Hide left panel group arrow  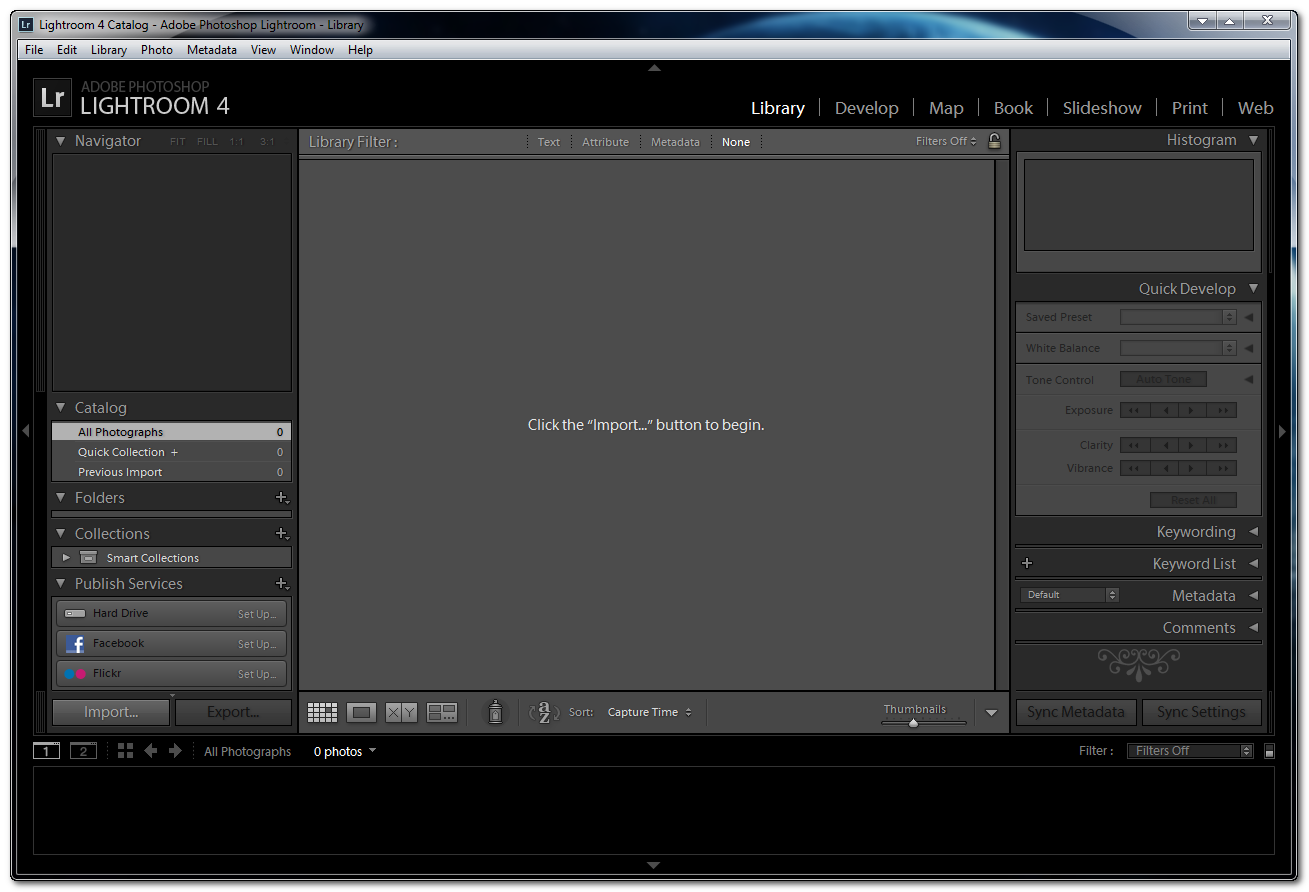click(x=26, y=431)
